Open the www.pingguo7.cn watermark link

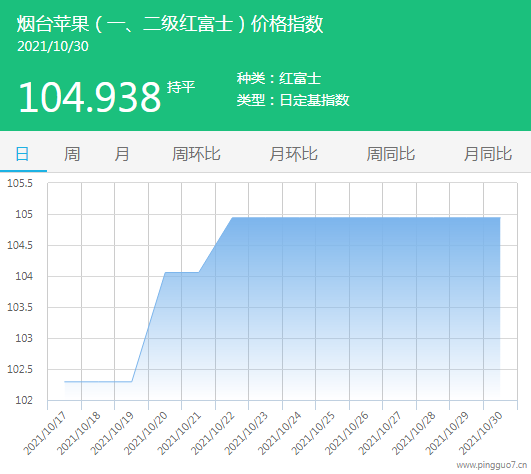click(492, 465)
